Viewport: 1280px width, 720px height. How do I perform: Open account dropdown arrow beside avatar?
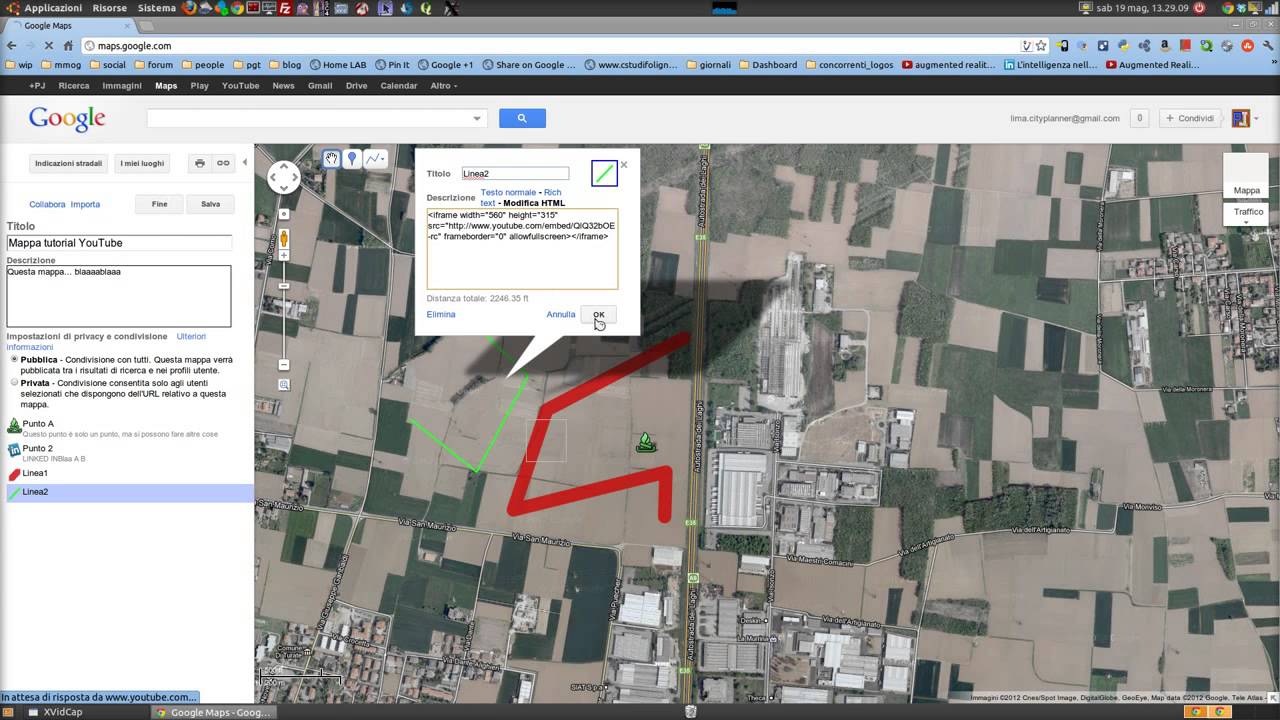pyautogui.click(x=1255, y=118)
